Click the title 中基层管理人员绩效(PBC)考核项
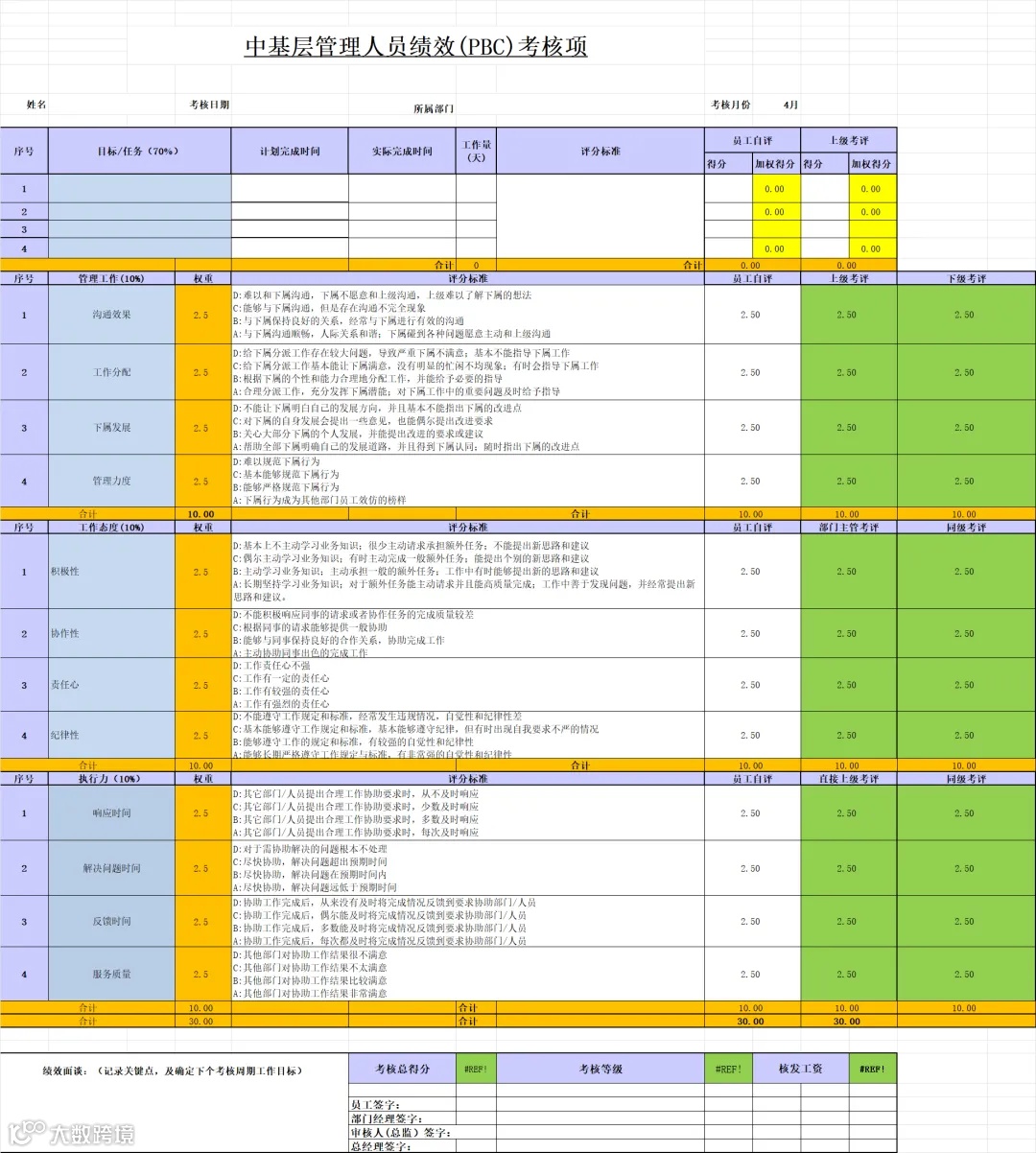Screen dimensions: 1036x1153 tap(415, 46)
